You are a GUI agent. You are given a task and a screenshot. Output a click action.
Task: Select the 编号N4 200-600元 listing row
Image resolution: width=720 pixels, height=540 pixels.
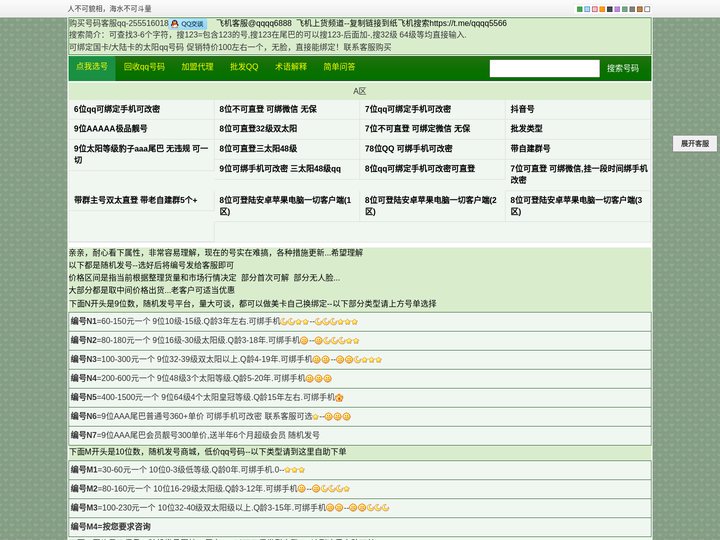[x=360, y=379]
